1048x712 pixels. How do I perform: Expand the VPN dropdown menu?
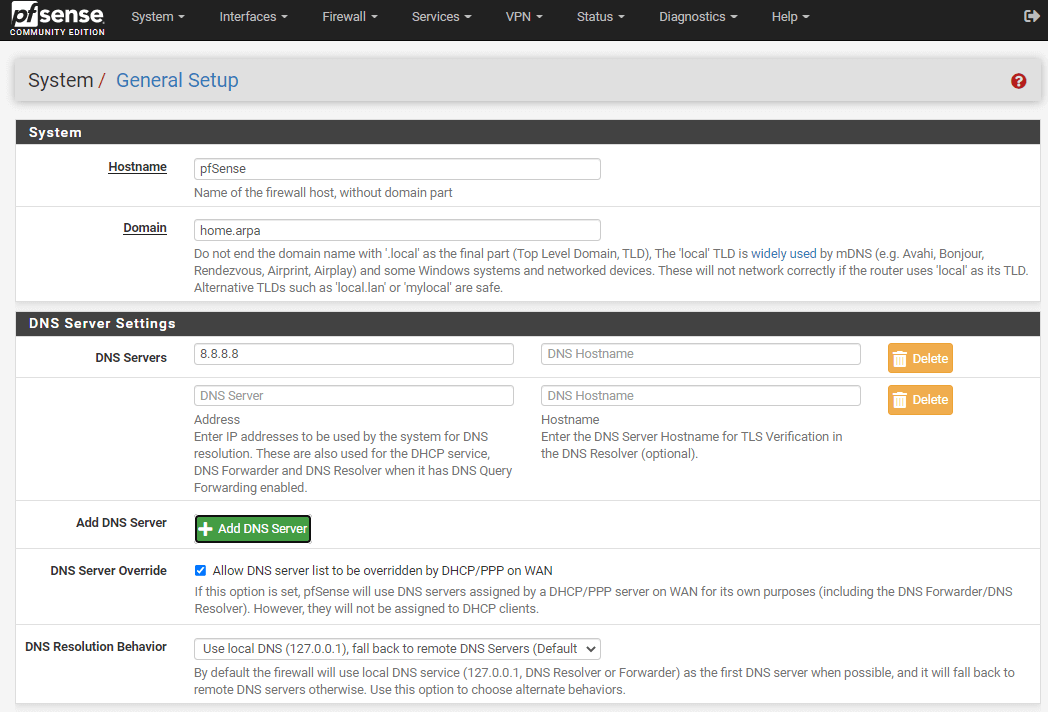pos(524,17)
